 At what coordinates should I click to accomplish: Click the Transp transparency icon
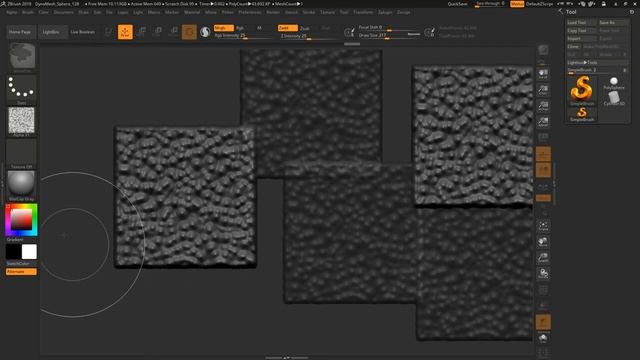(543, 306)
